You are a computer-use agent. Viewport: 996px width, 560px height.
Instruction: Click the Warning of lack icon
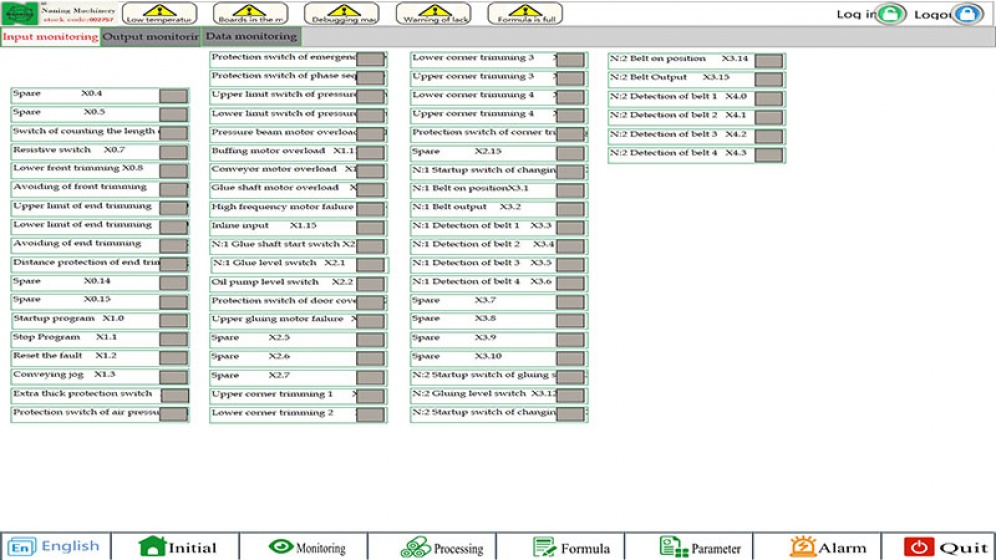[x=433, y=13]
